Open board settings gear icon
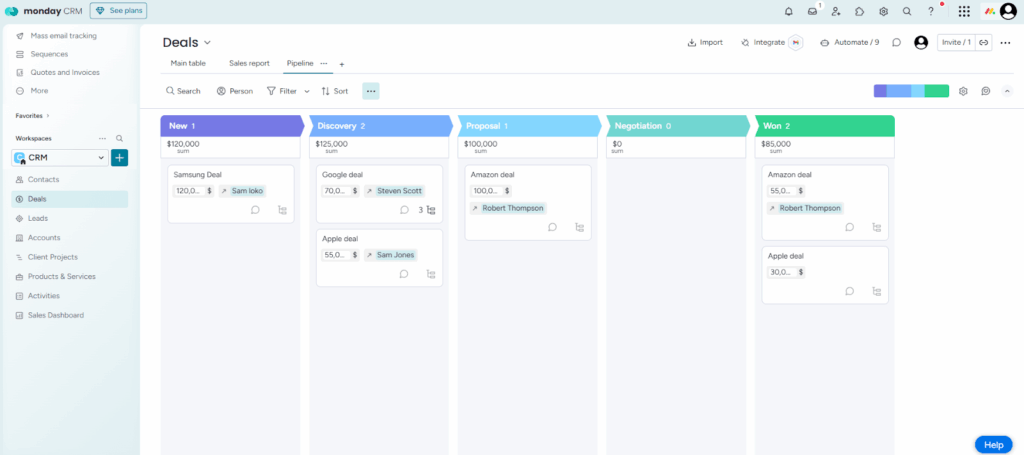The image size is (1024, 455). [963, 91]
